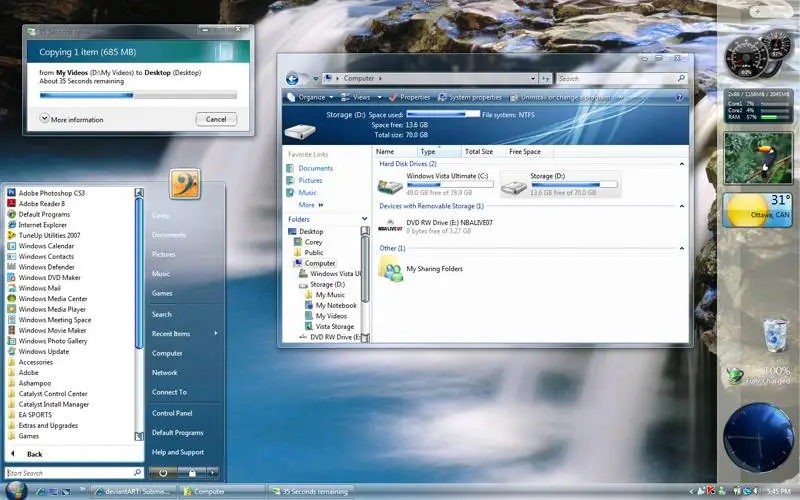
Task: Click the Start menu lock button
Action: tap(192, 473)
